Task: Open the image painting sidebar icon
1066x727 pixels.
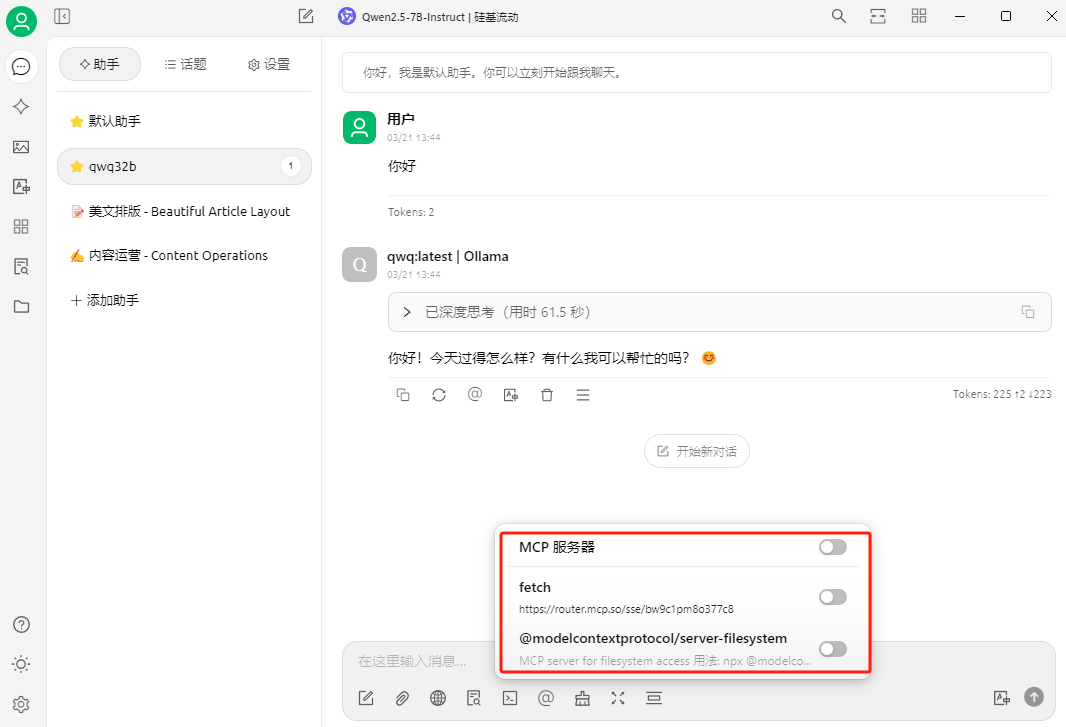Action: 21,147
